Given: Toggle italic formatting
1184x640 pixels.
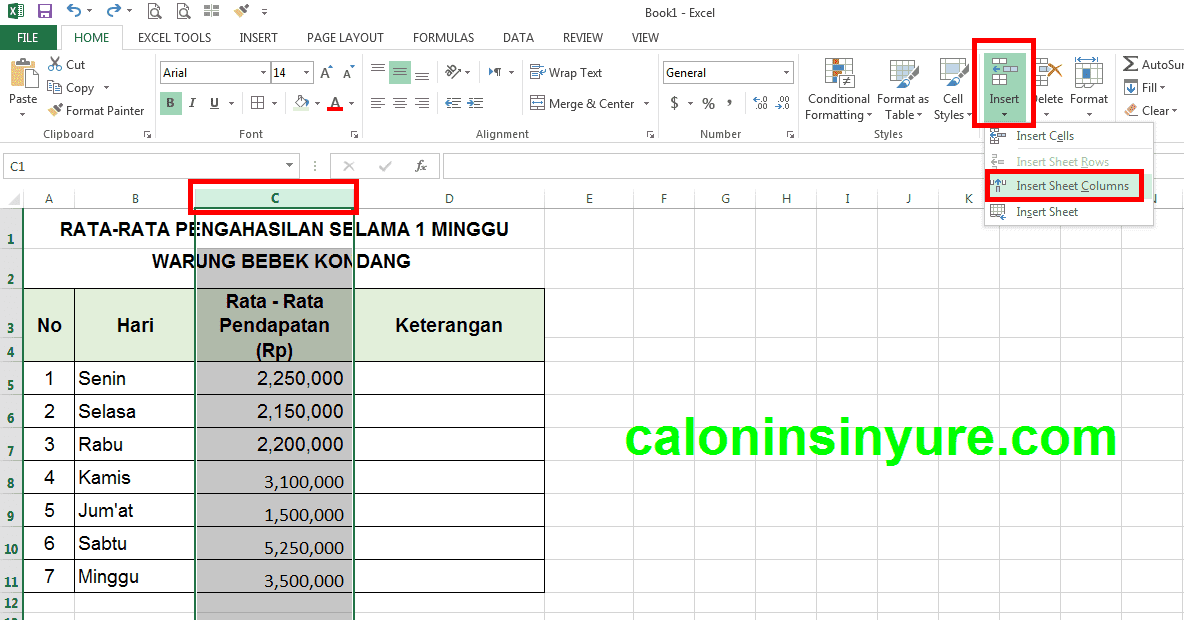Looking at the screenshot, I should coord(191,103).
